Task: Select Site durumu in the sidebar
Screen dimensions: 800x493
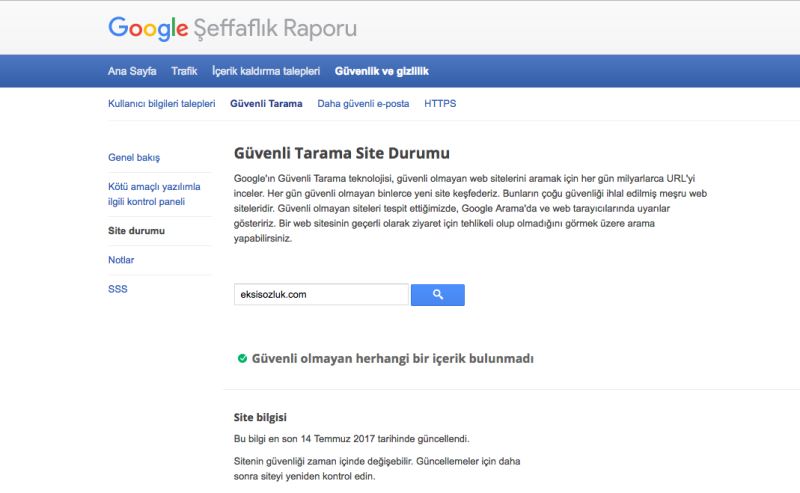Action: coord(136,231)
